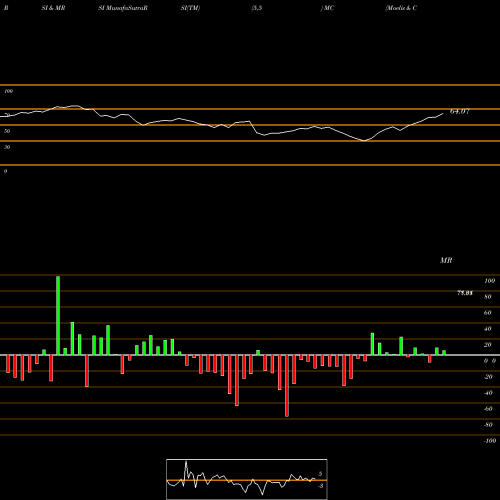Click the '(Moelis & C' title text

(401, 8)
